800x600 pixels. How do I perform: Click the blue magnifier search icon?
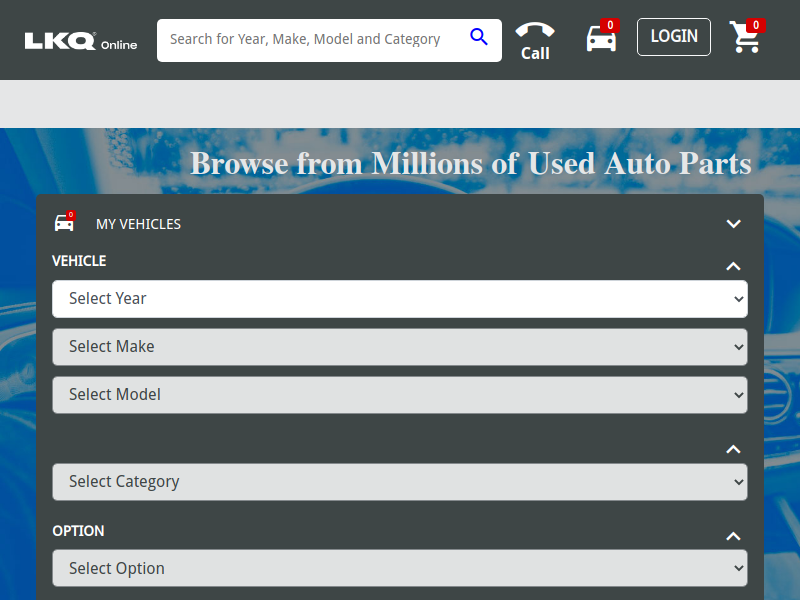[479, 38]
